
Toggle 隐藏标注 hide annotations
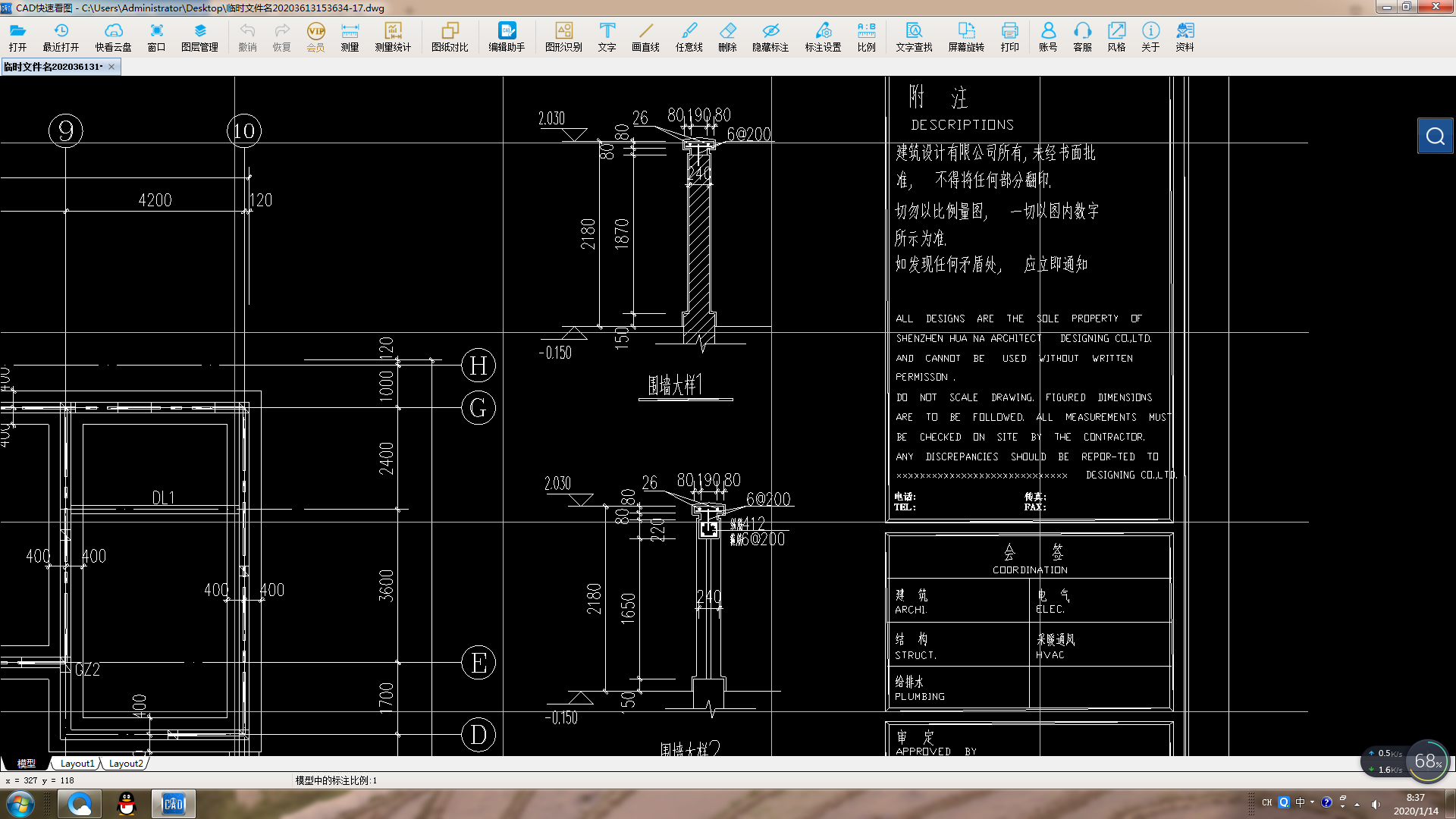tap(770, 36)
